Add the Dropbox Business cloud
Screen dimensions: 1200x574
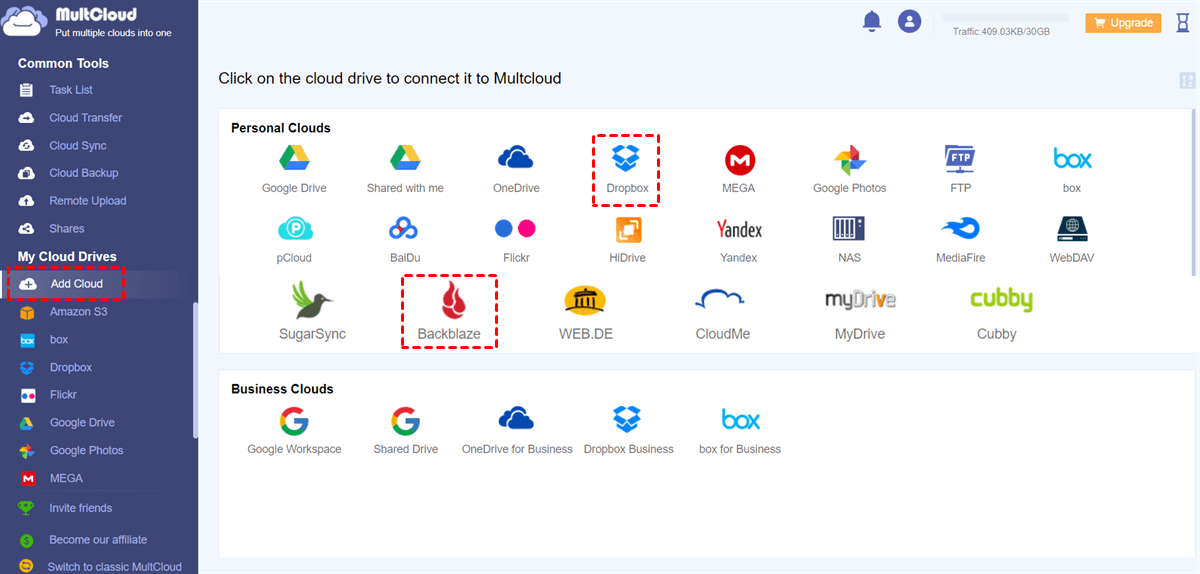(628, 431)
